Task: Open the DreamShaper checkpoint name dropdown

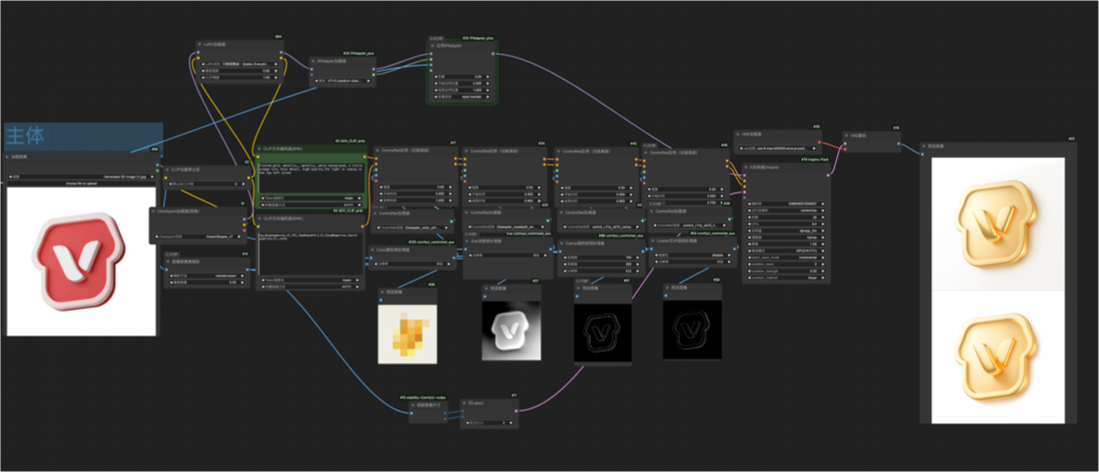Action: pos(198,237)
